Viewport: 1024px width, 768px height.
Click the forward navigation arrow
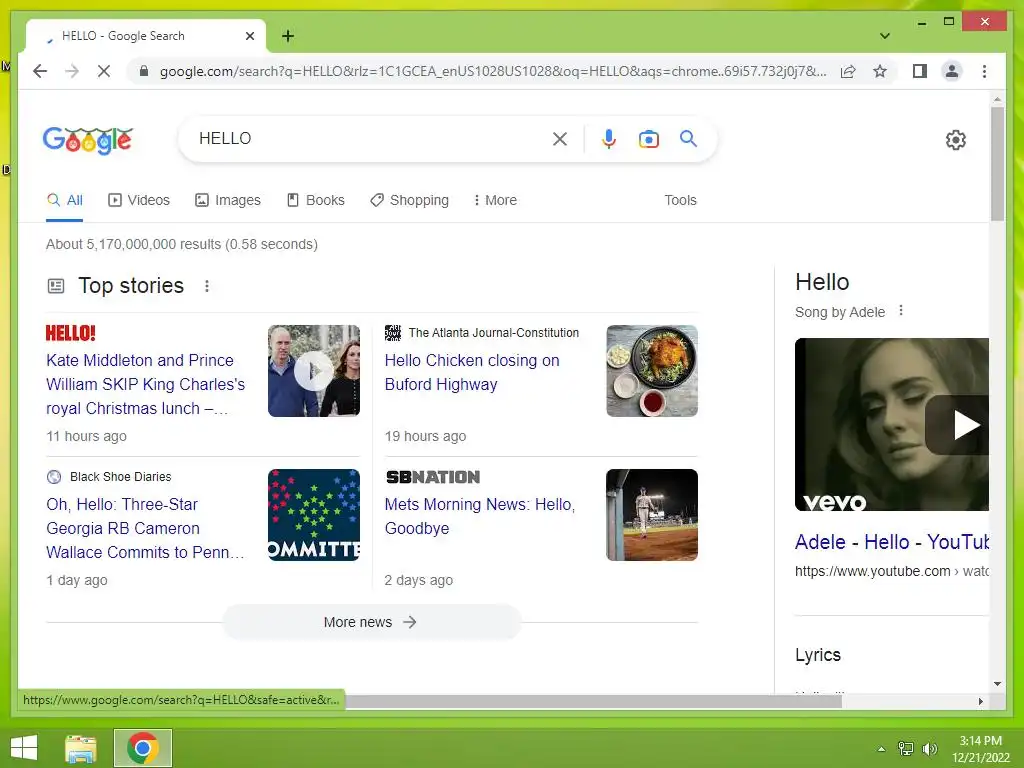[x=72, y=71]
